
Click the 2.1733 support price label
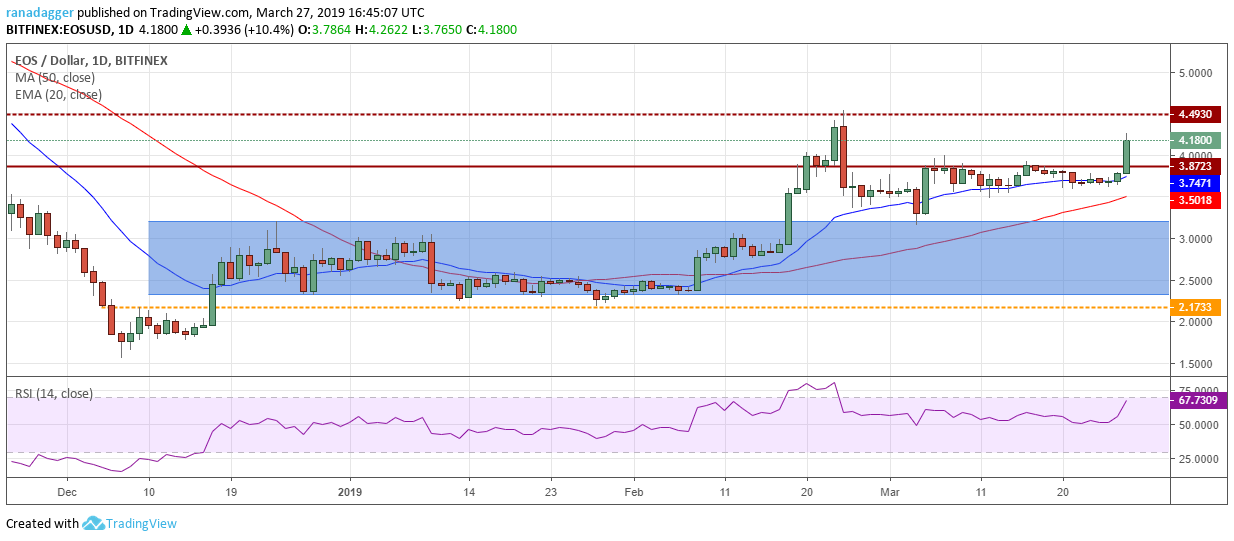pyautogui.click(x=1195, y=307)
